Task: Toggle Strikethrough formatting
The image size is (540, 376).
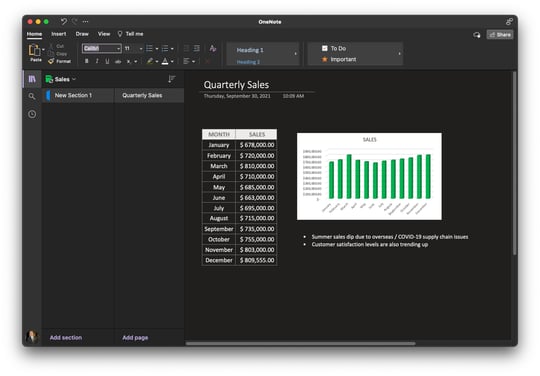Action: [x=118, y=61]
